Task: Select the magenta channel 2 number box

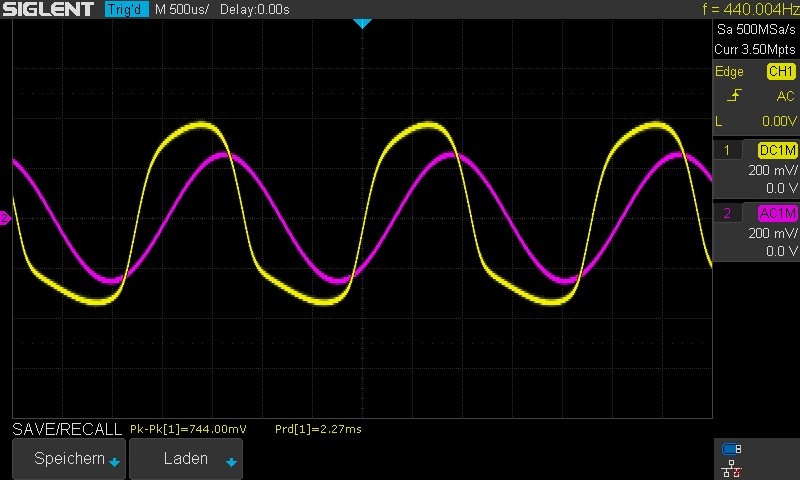Action: pos(727,213)
